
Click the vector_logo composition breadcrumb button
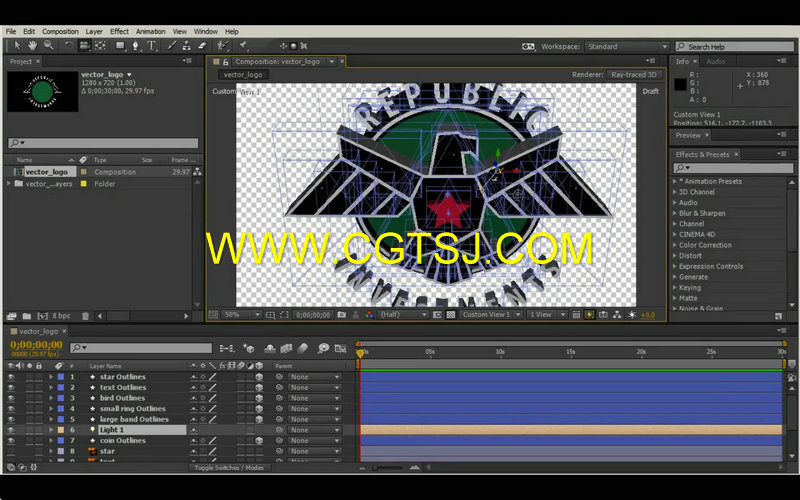tap(243, 75)
